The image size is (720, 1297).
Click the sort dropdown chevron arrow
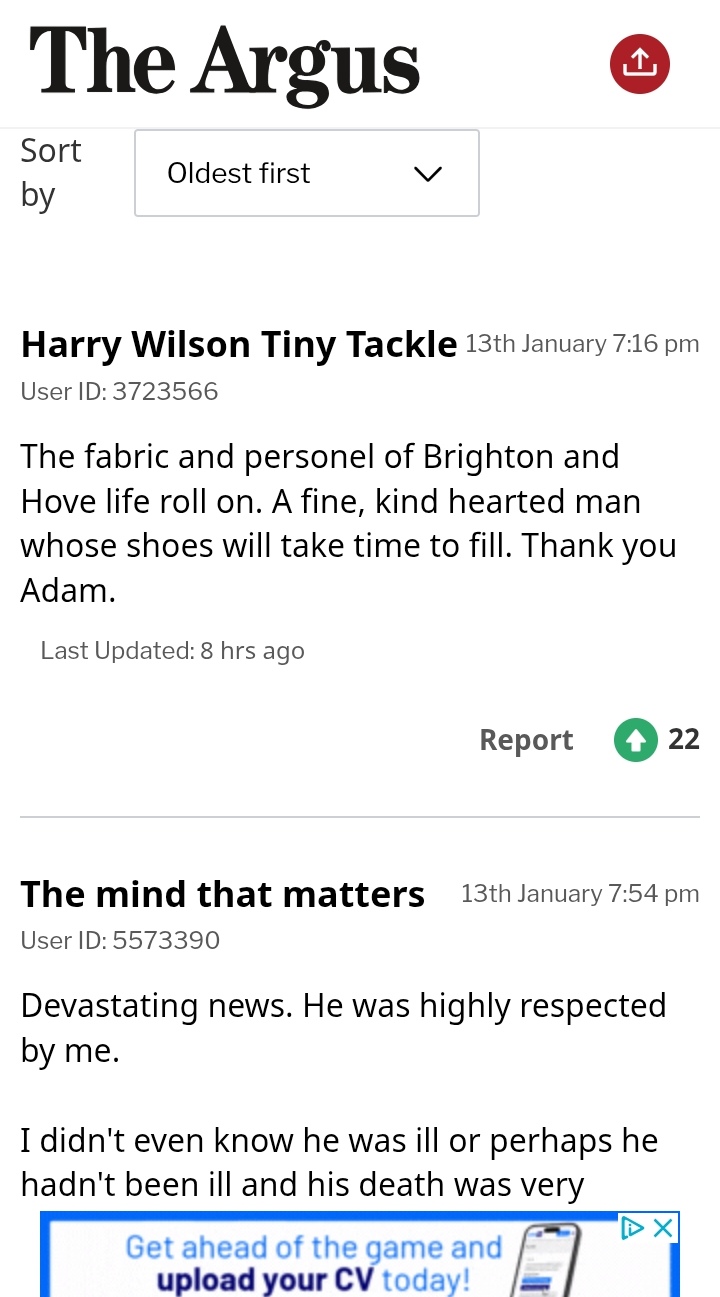pyautogui.click(x=427, y=174)
